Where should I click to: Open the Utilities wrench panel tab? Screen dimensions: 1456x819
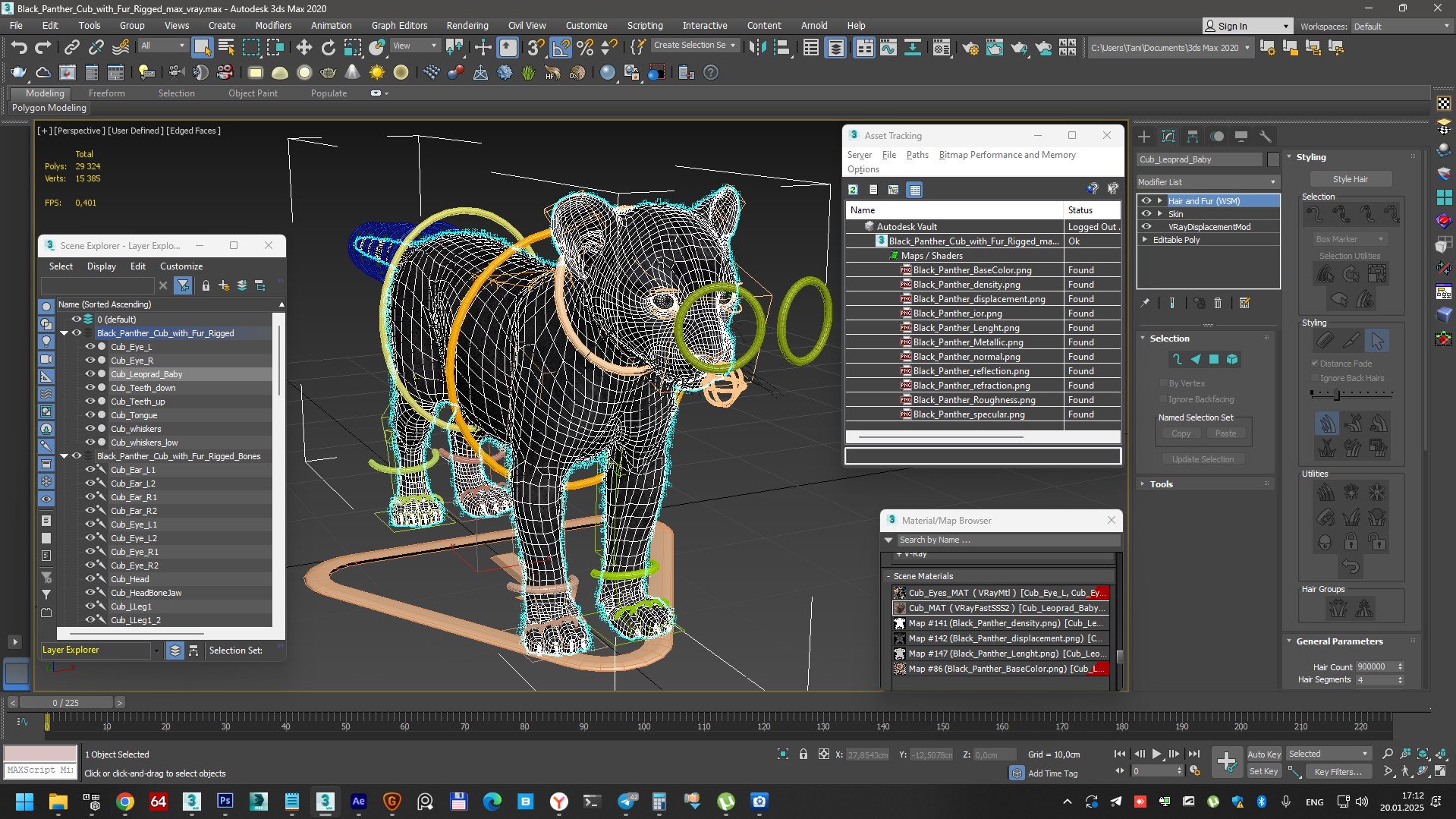(x=1265, y=137)
